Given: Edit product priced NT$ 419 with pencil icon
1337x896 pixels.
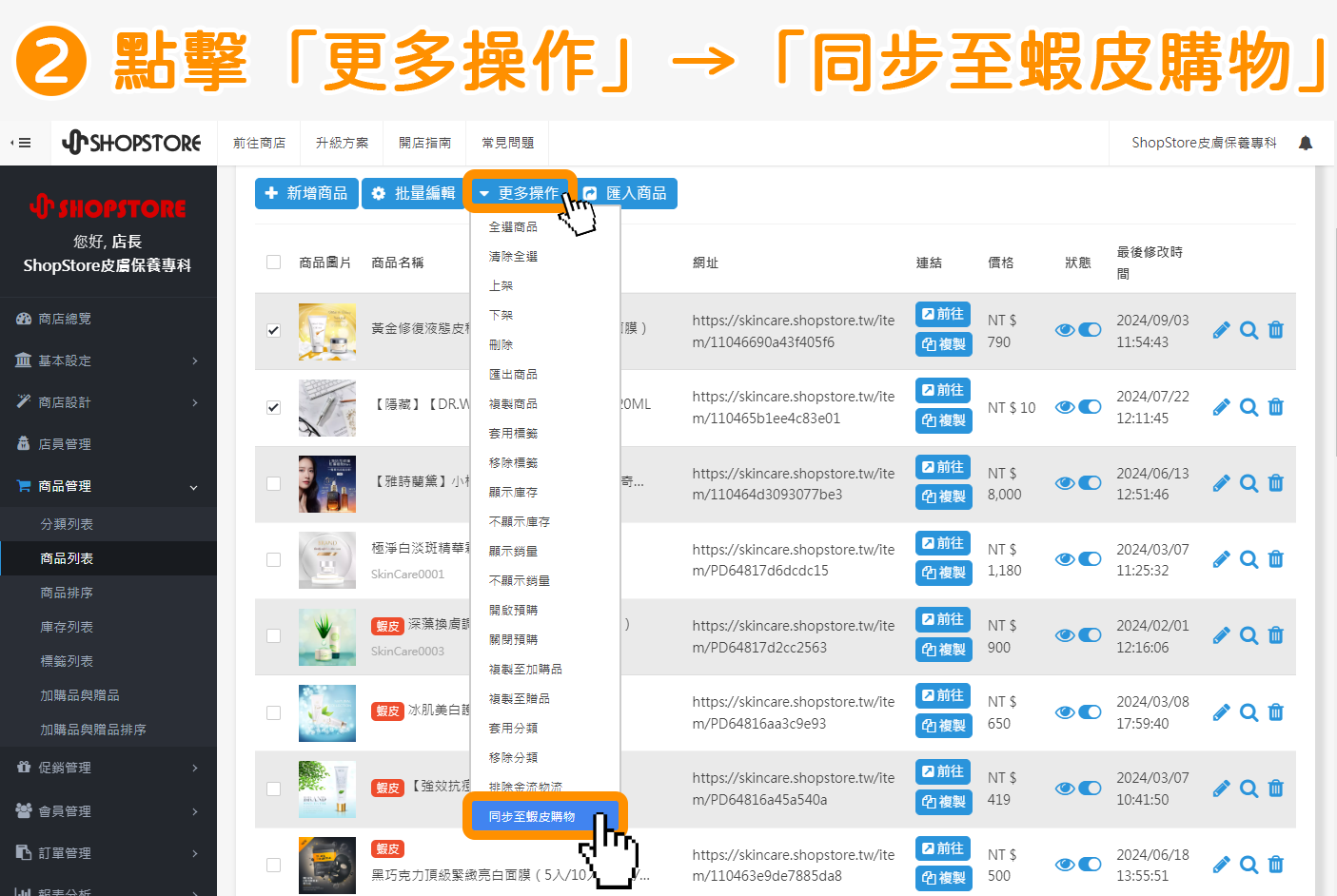Looking at the screenshot, I should pos(1222,789).
